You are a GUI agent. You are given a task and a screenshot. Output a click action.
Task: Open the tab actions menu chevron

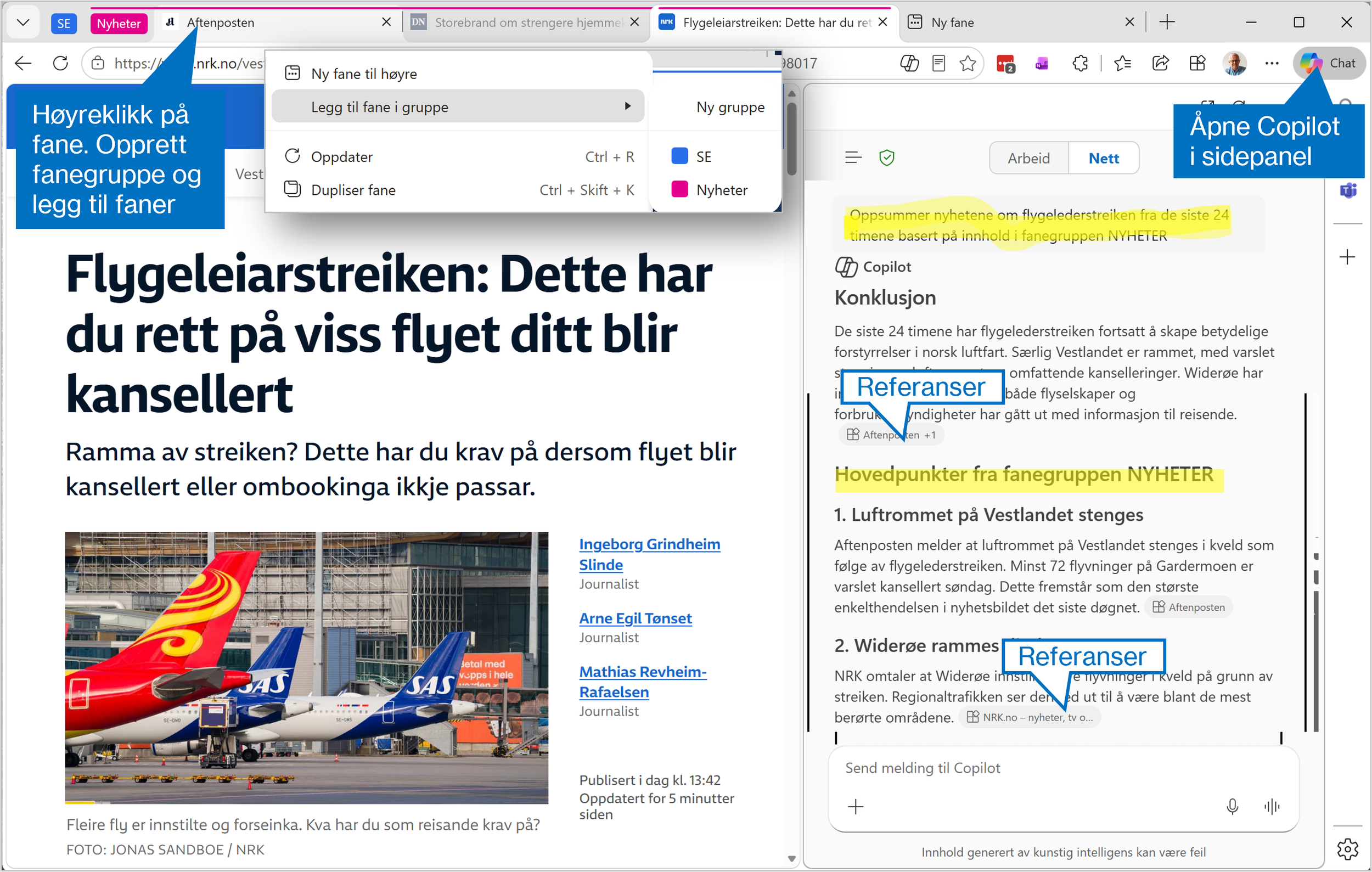[24, 23]
